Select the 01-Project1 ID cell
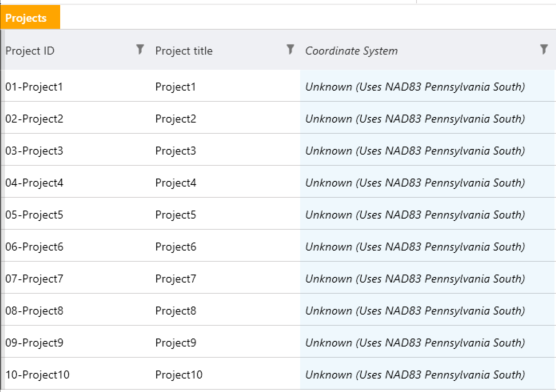 pos(76,86)
